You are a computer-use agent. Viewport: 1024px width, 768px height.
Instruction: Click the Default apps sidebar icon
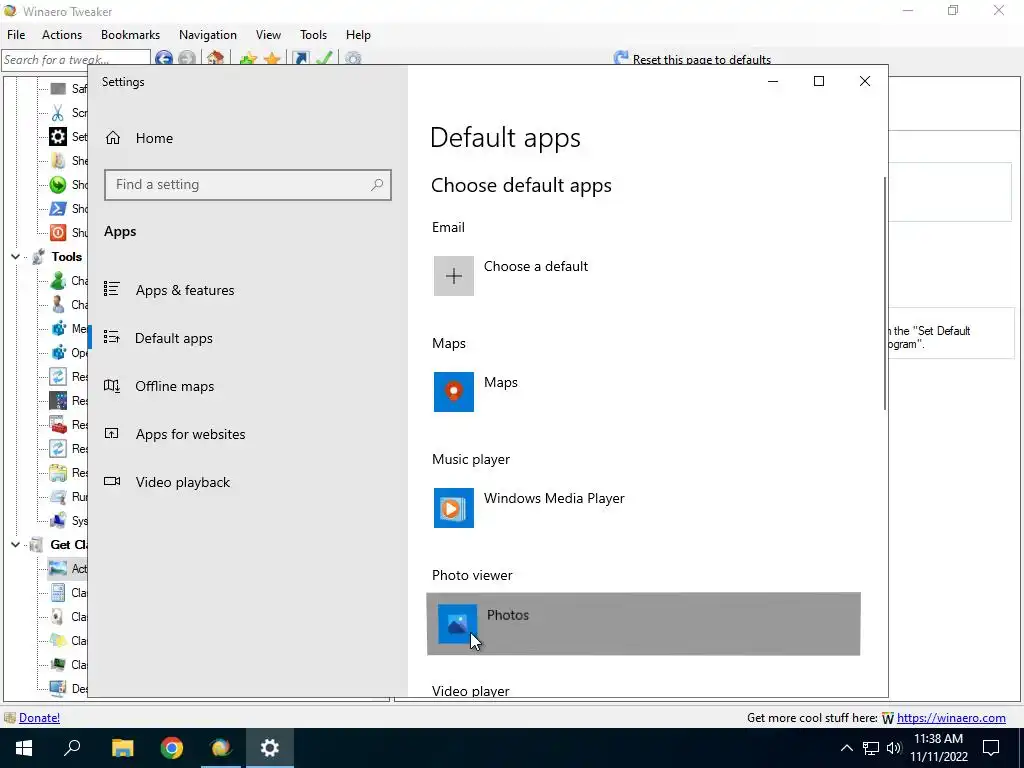tap(112, 337)
